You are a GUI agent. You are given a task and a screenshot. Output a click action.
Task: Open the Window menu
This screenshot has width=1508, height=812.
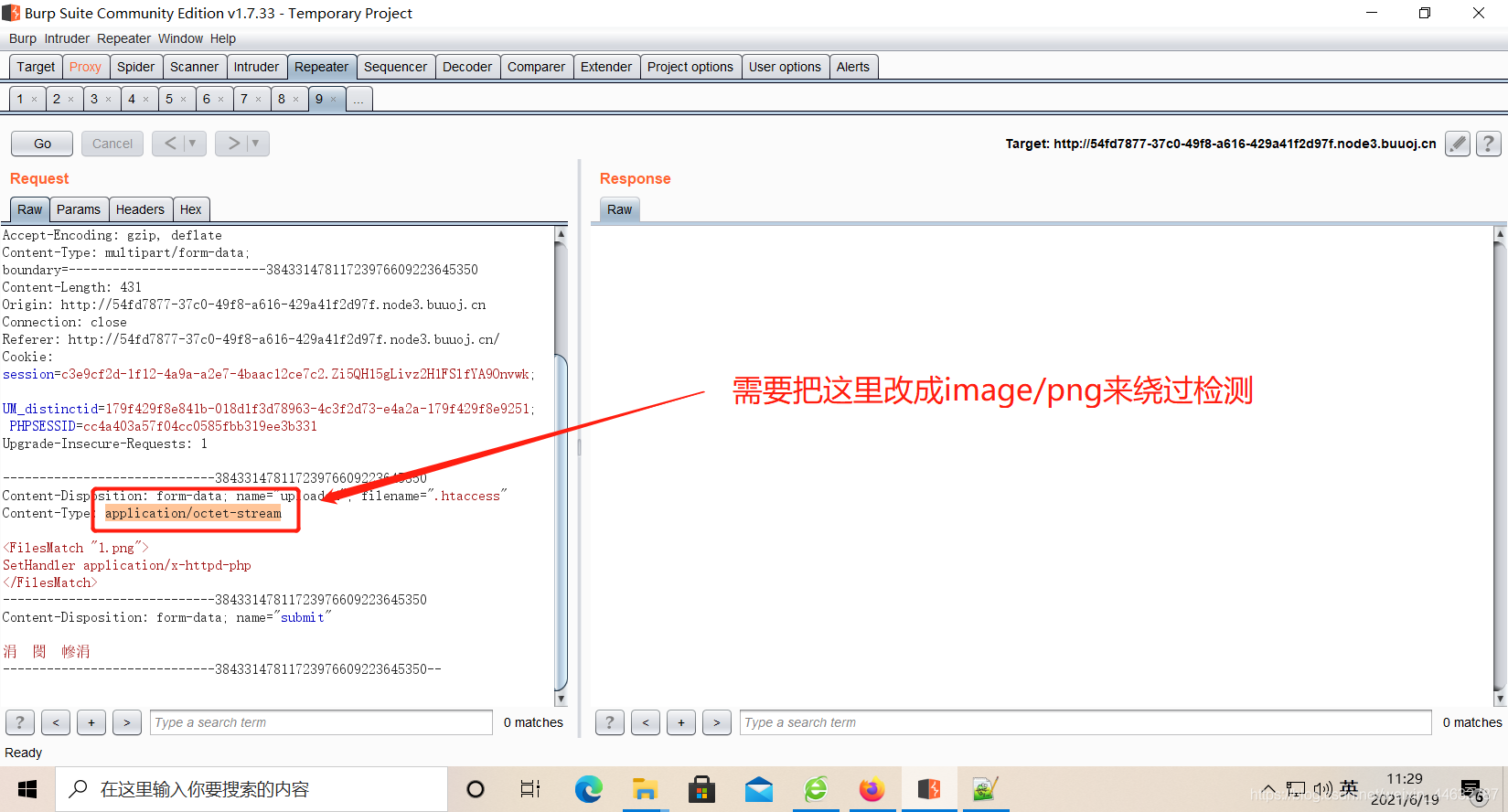click(x=180, y=38)
